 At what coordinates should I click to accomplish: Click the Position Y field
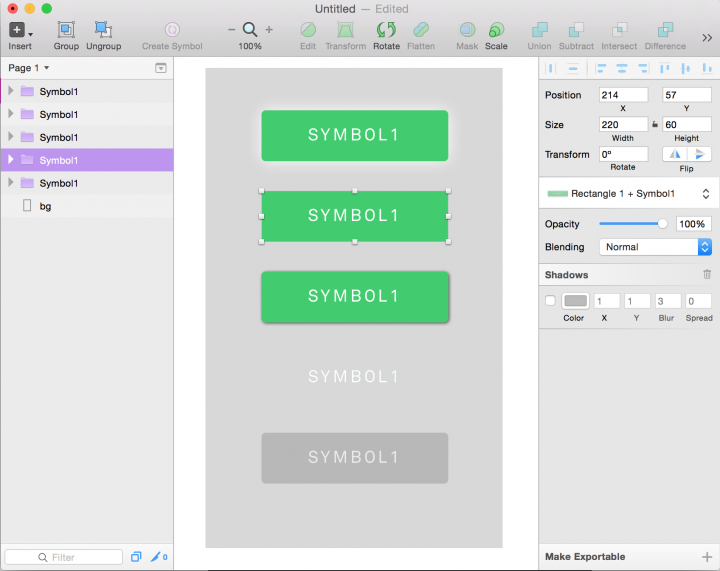(x=686, y=95)
